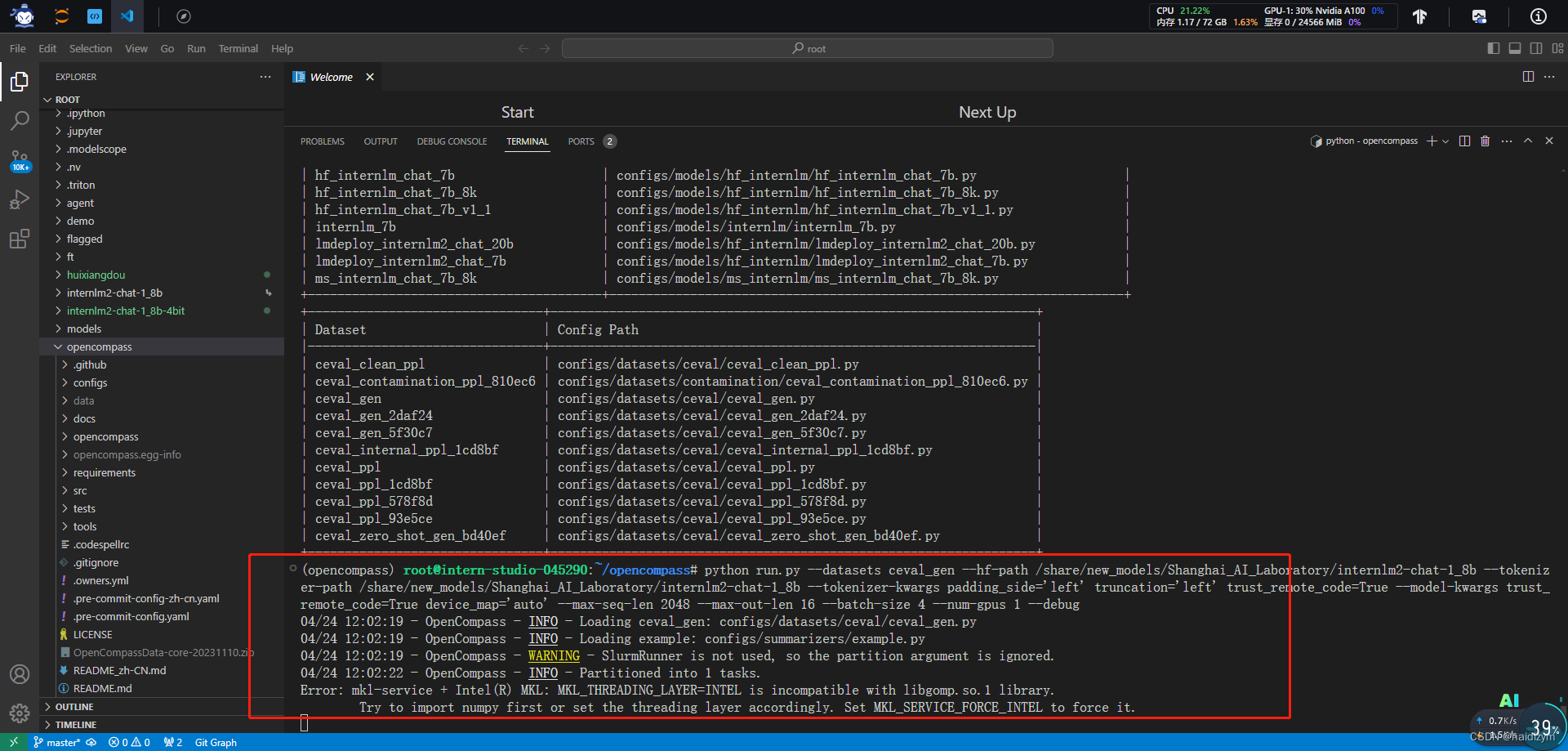Open Explorer's more actions menu
Image resolution: width=1568 pixels, height=751 pixels.
265,77
